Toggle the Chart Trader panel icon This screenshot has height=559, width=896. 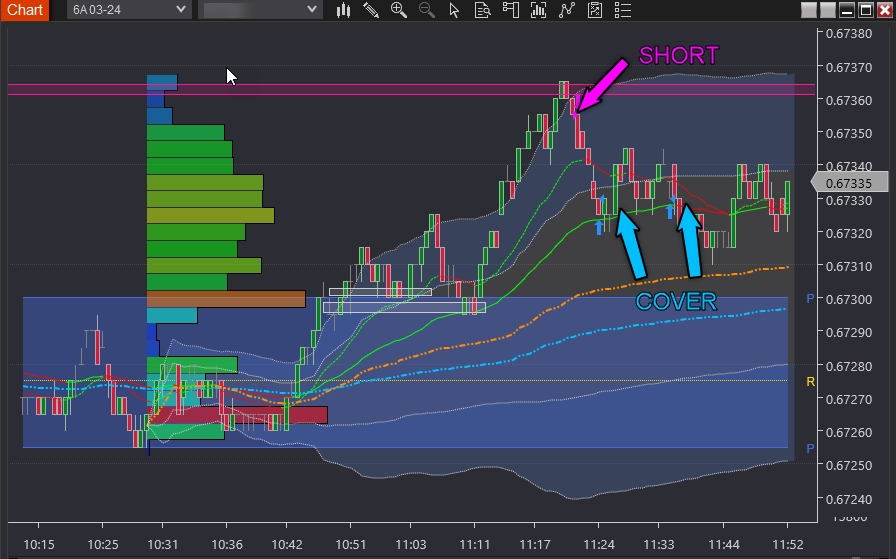pos(511,10)
